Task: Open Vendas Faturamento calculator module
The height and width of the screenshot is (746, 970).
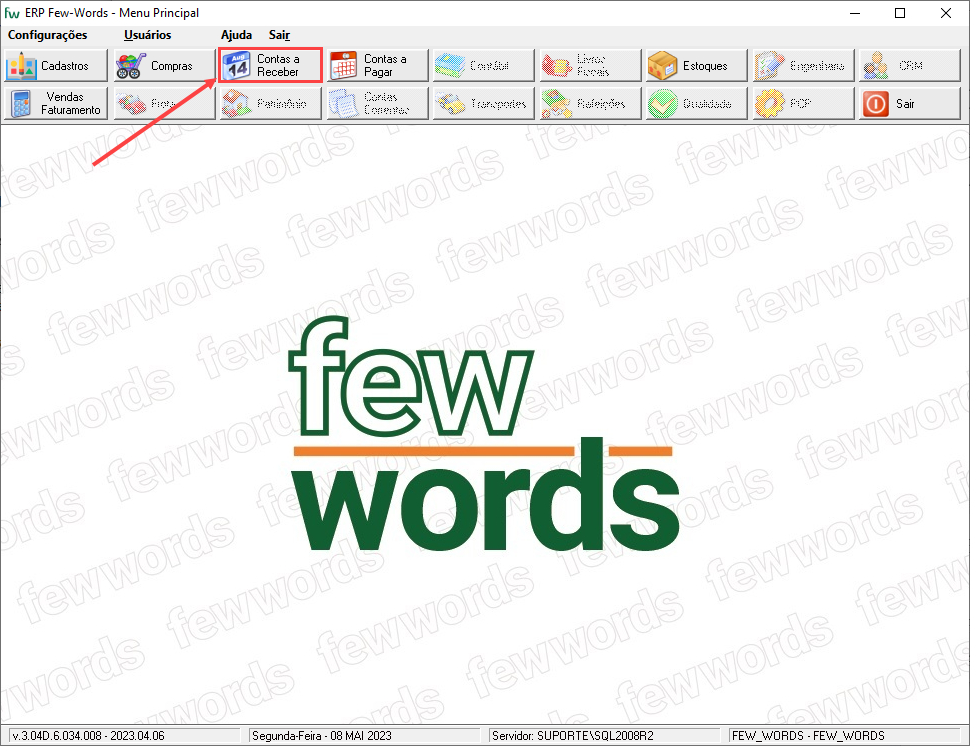Action: (x=56, y=103)
